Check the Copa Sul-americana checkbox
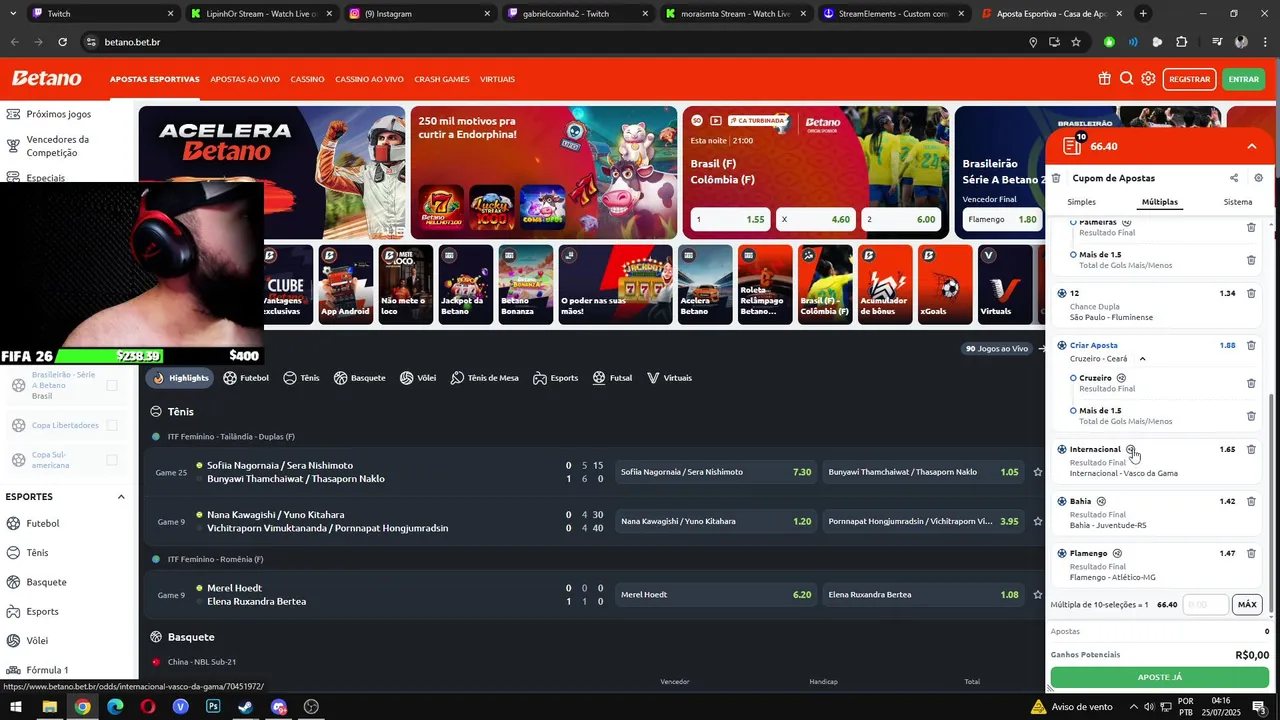The height and width of the screenshot is (720, 1280). click(112, 460)
